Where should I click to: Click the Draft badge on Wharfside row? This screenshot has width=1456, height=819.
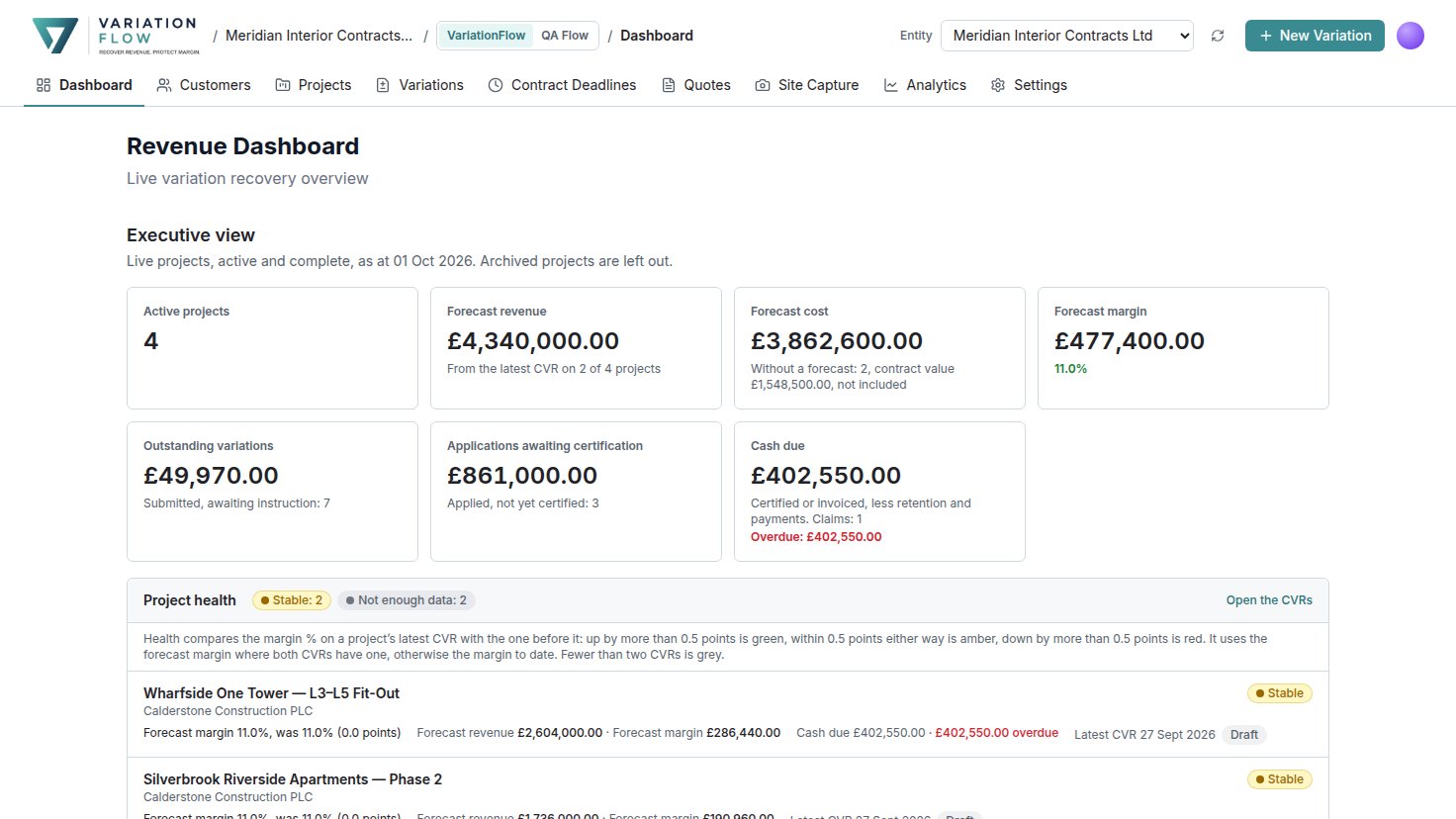point(1244,735)
